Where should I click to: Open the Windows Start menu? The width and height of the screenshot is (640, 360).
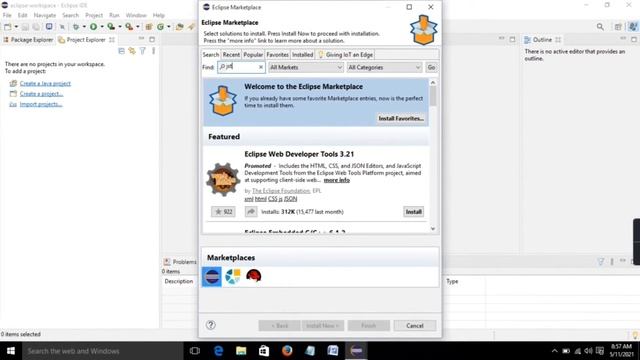click(x=11, y=351)
